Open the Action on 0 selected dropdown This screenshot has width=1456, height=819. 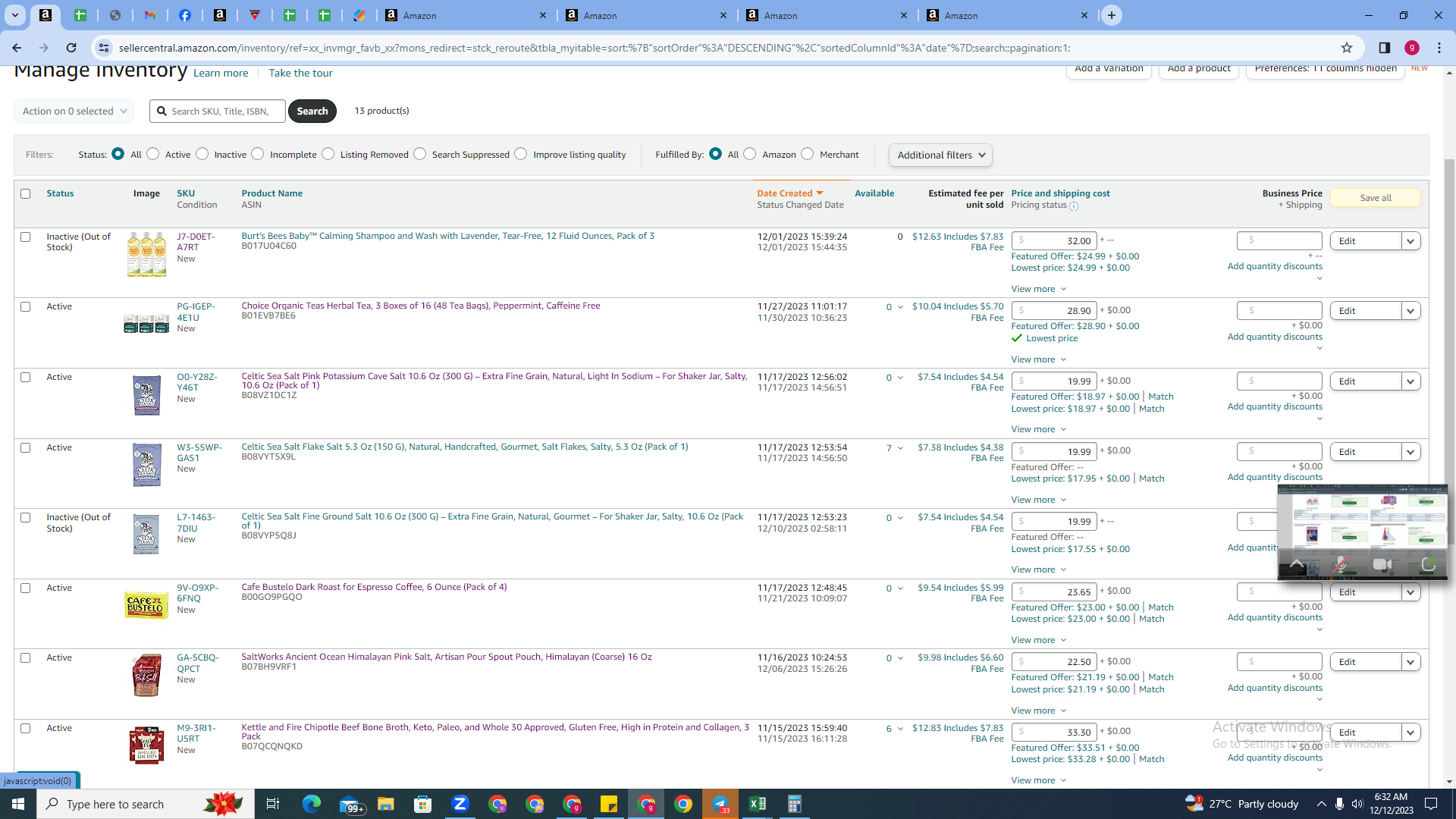[74, 111]
